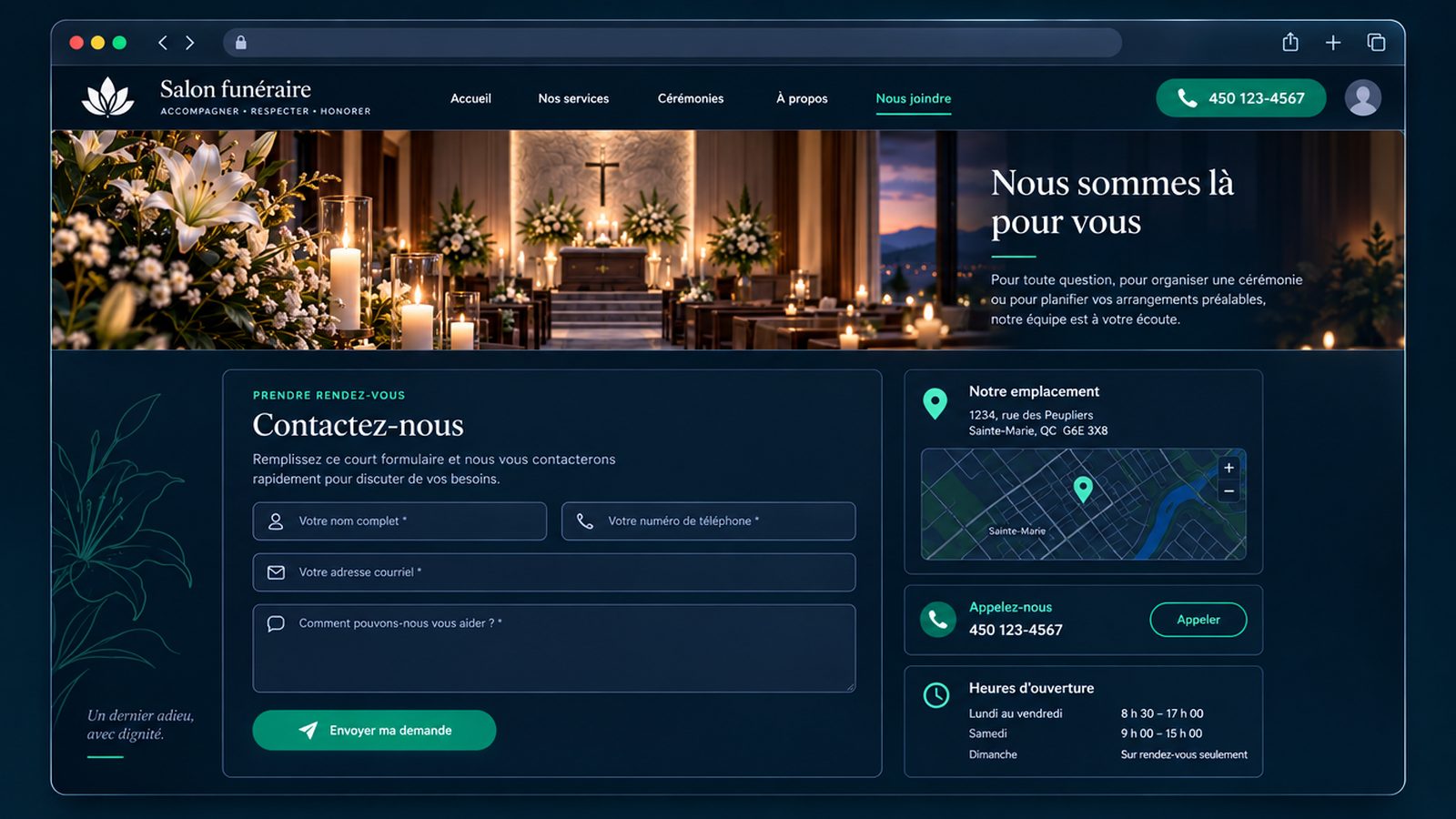Go back with the browser back arrow
The height and width of the screenshot is (819, 1456).
[163, 43]
